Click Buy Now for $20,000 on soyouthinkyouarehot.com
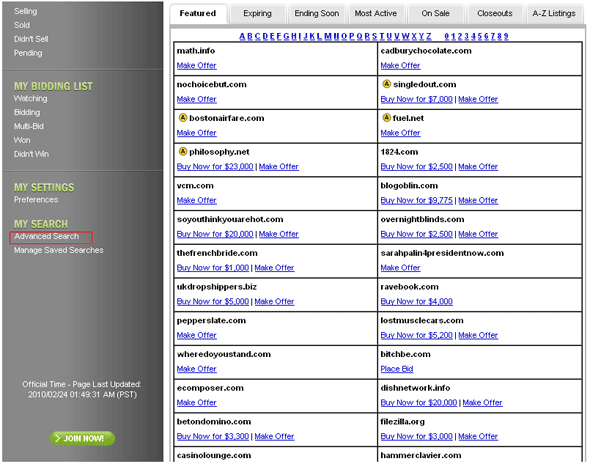This screenshot has height=464, width=590. click(215, 234)
